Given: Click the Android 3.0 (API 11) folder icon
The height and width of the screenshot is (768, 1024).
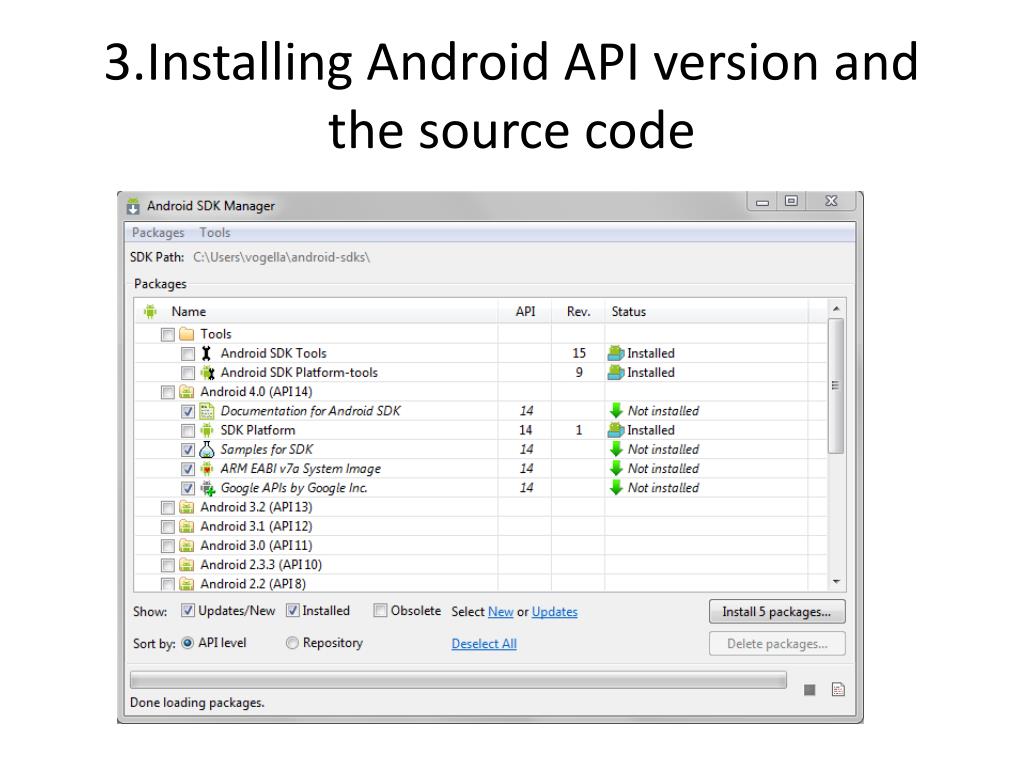Looking at the screenshot, I should pos(187,546).
